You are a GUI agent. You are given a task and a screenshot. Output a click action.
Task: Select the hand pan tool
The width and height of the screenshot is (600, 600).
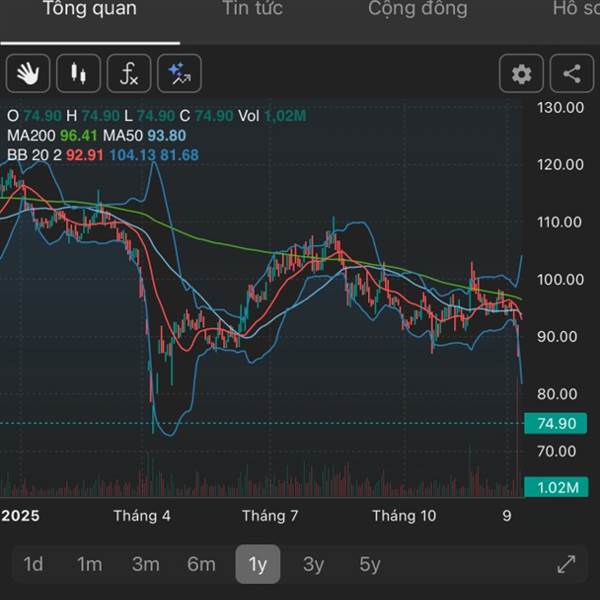tap(28, 73)
